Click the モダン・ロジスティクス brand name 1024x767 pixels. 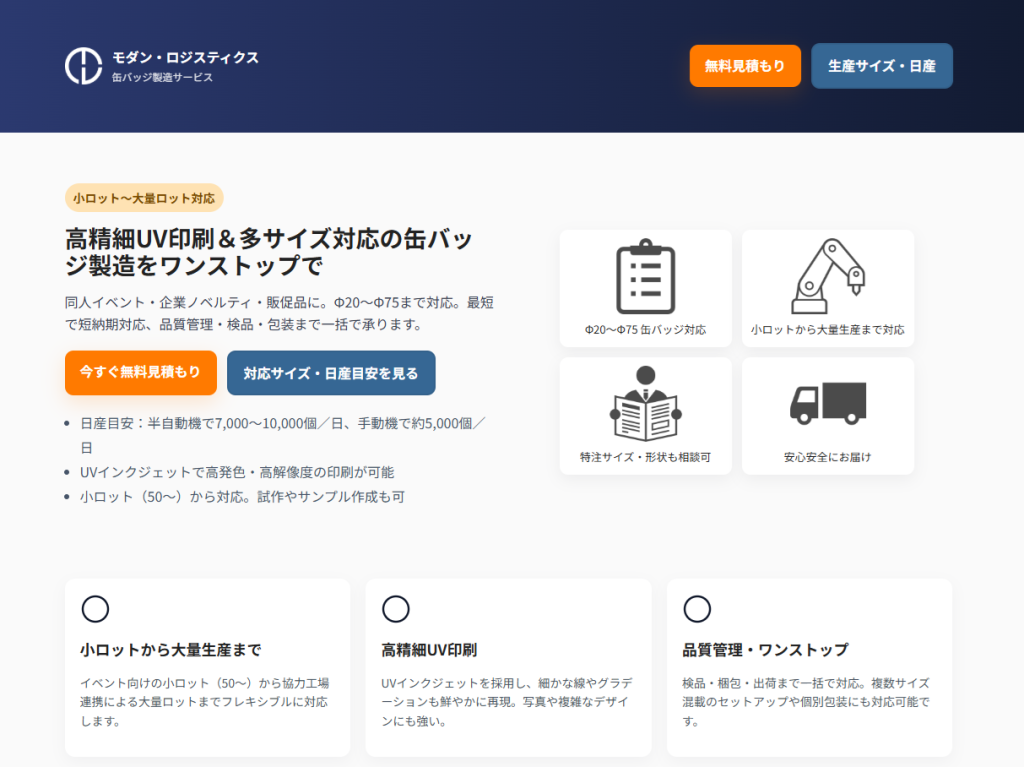(x=185, y=57)
